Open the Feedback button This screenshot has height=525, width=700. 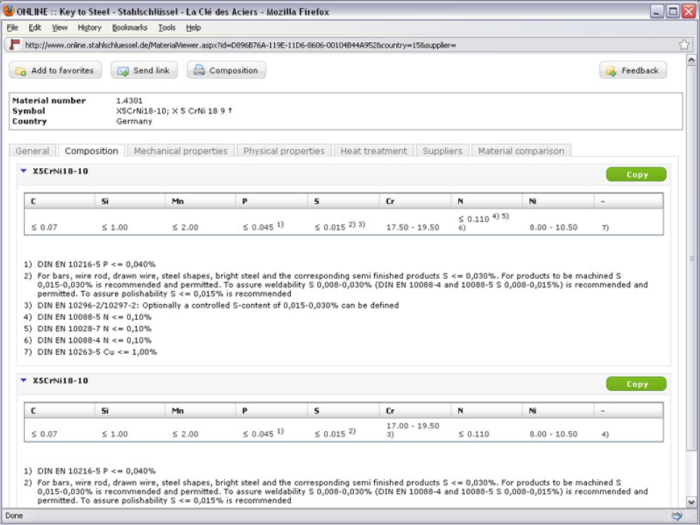coord(633,71)
